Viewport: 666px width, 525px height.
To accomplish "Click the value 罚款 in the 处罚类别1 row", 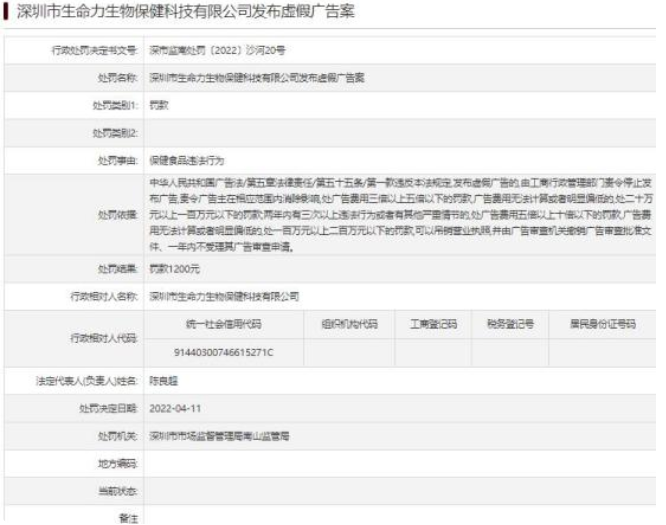I will tap(159, 106).
